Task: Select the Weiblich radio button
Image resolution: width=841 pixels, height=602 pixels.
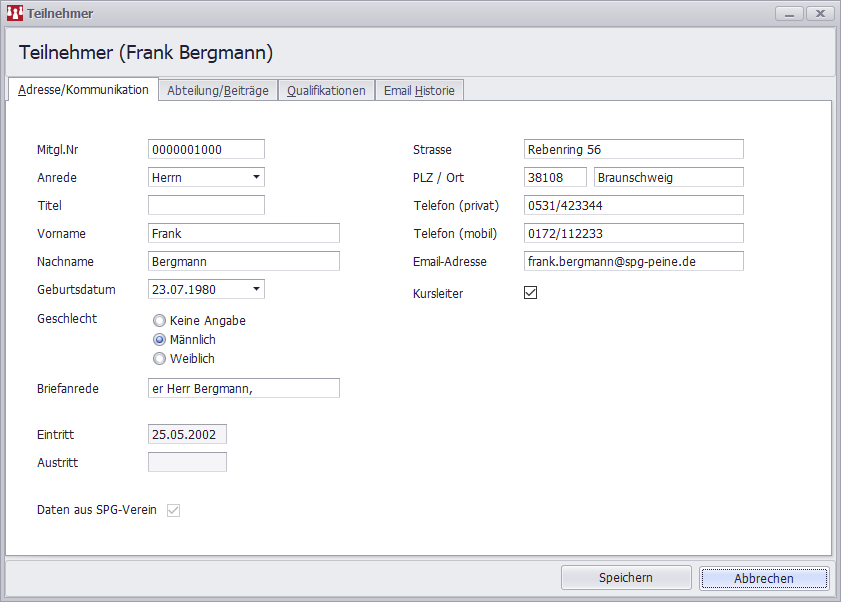Action: (x=159, y=358)
